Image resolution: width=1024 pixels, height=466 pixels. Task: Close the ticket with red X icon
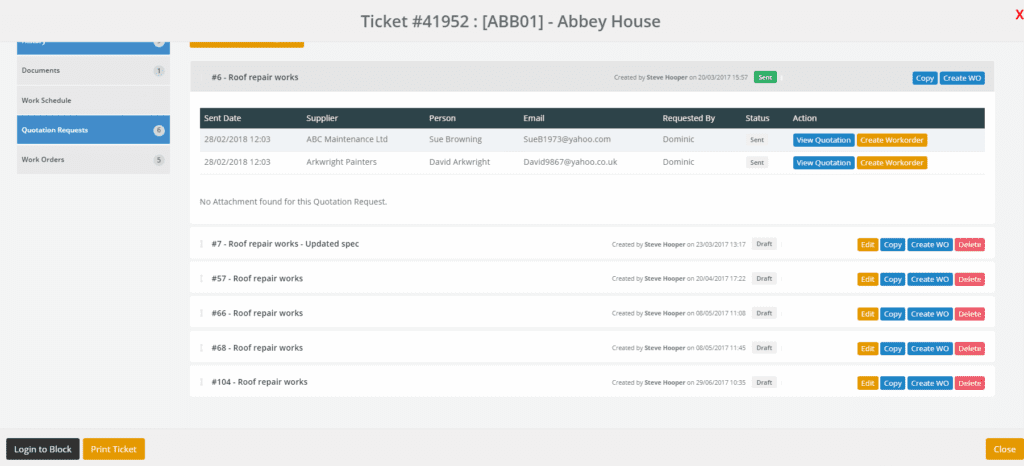click(x=1018, y=14)
